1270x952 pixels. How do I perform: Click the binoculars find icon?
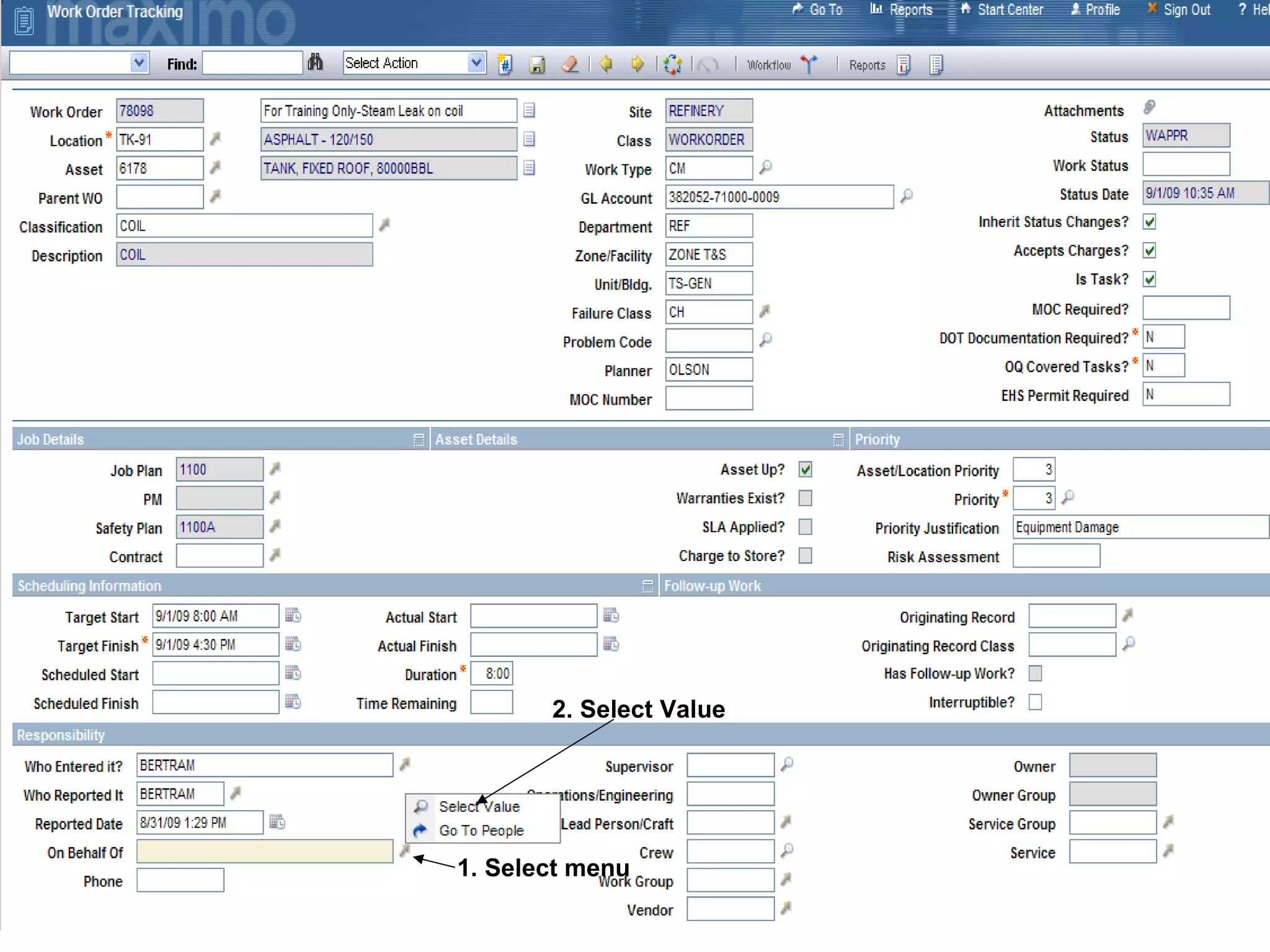click(x=315, y=63)
